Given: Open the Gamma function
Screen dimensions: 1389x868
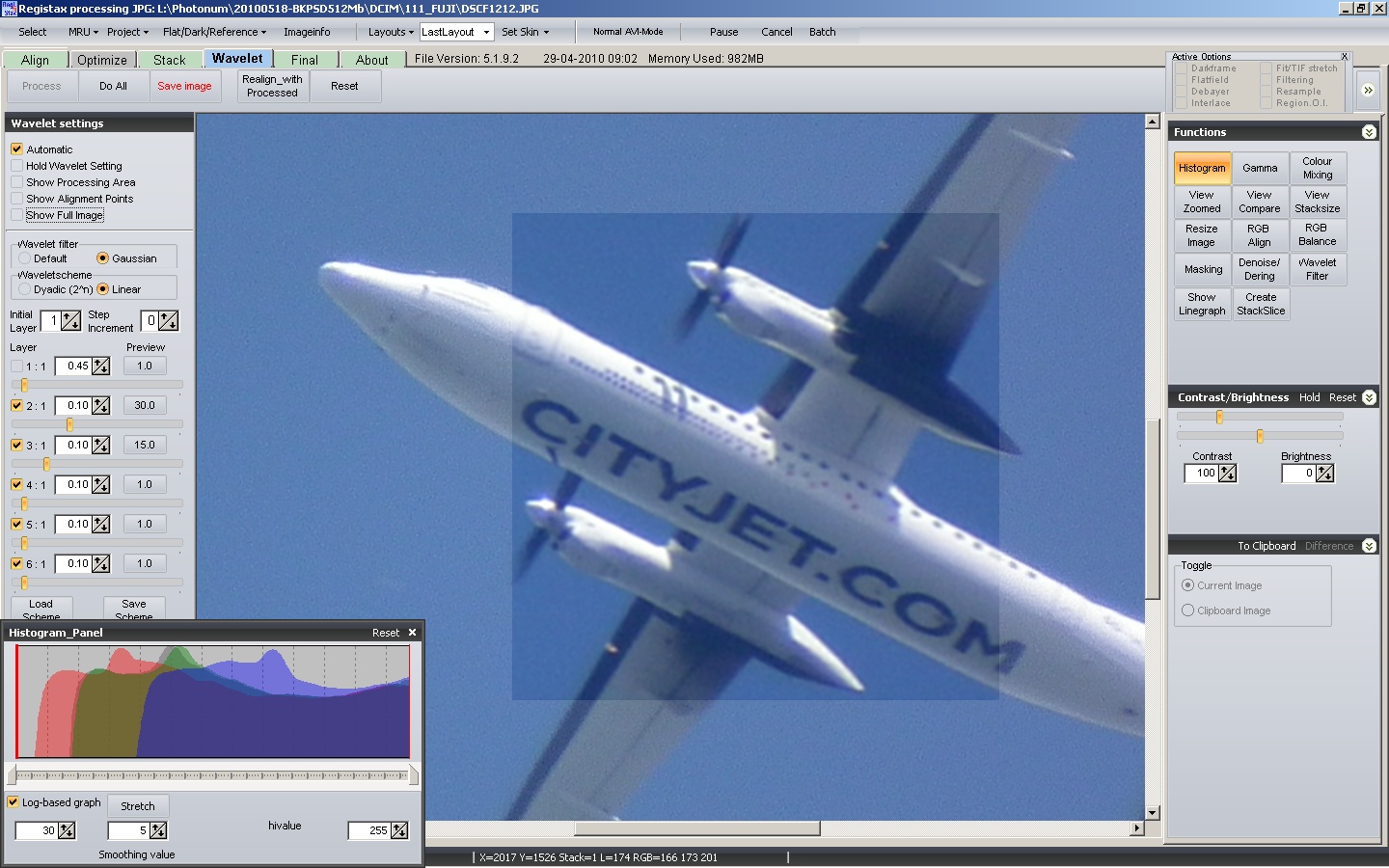Looking at the screenshot, I should point(1260,168).
